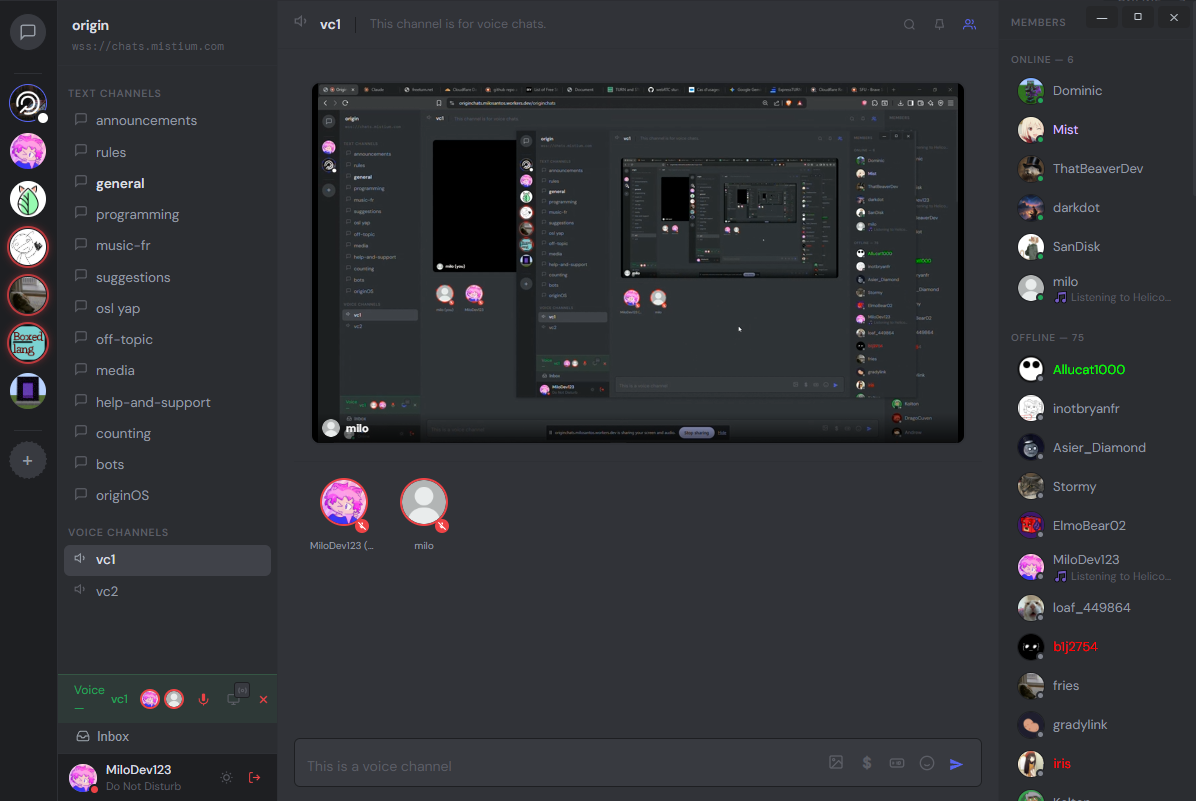Open the media channel
Screen dimensions: 1196x801
tap(167, 371)
